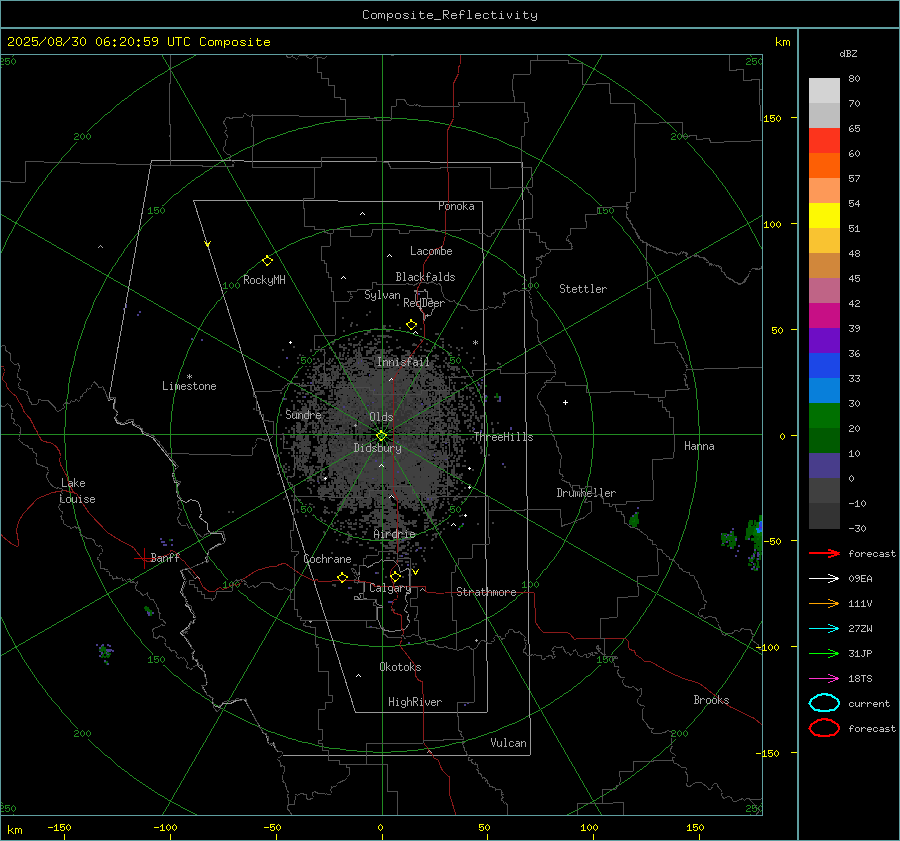Image resolution: width=900 pixels, height=841 pixels.
Task: Click the red cross marker beside Banff
Action: [x=143, y=558]
